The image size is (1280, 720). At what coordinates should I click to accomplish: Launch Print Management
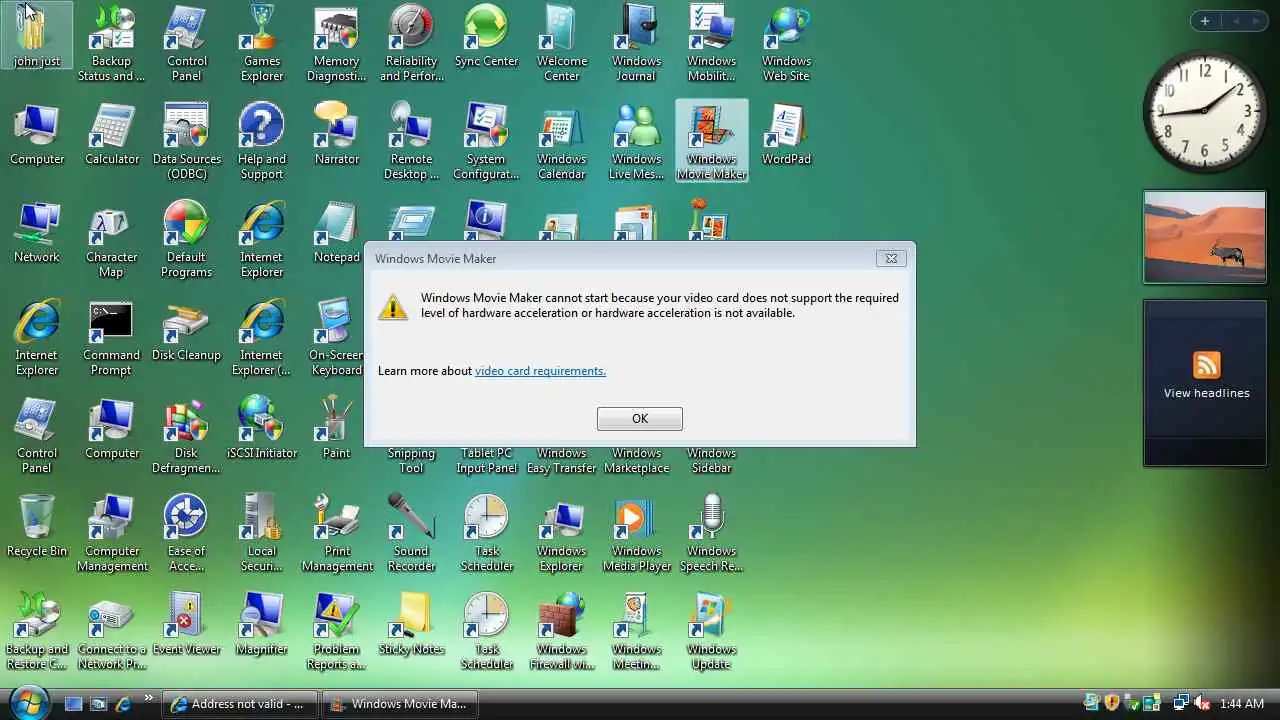pos(337,533)
